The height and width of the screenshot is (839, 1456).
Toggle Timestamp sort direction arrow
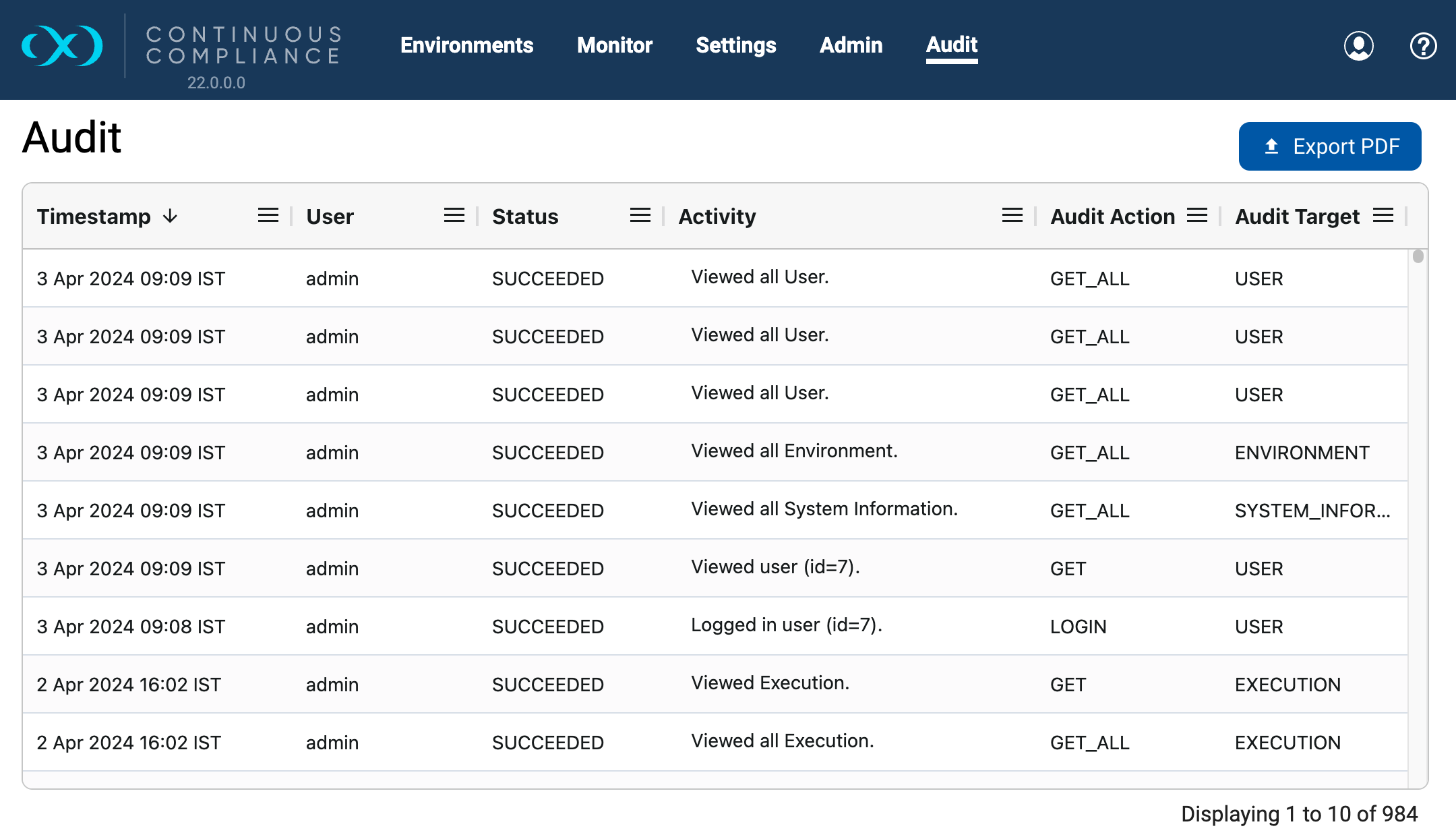[x=171, y=216]
